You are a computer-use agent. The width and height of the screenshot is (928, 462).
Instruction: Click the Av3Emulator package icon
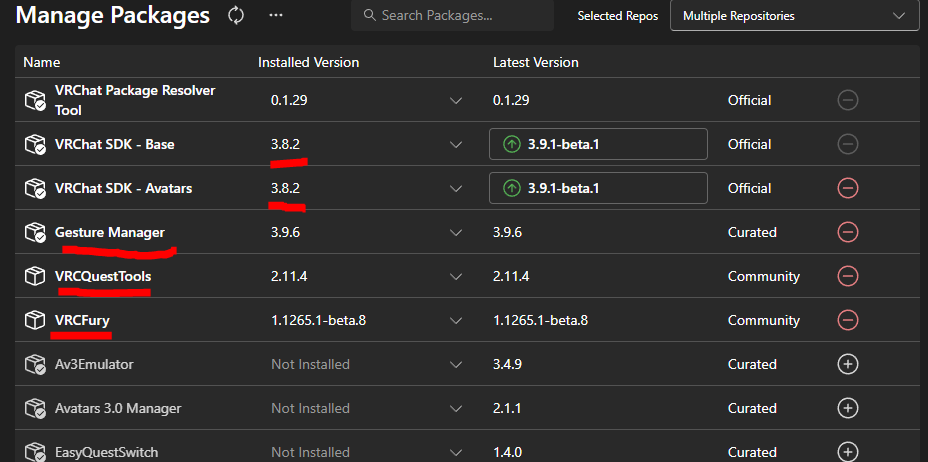[x=35, y=364]
